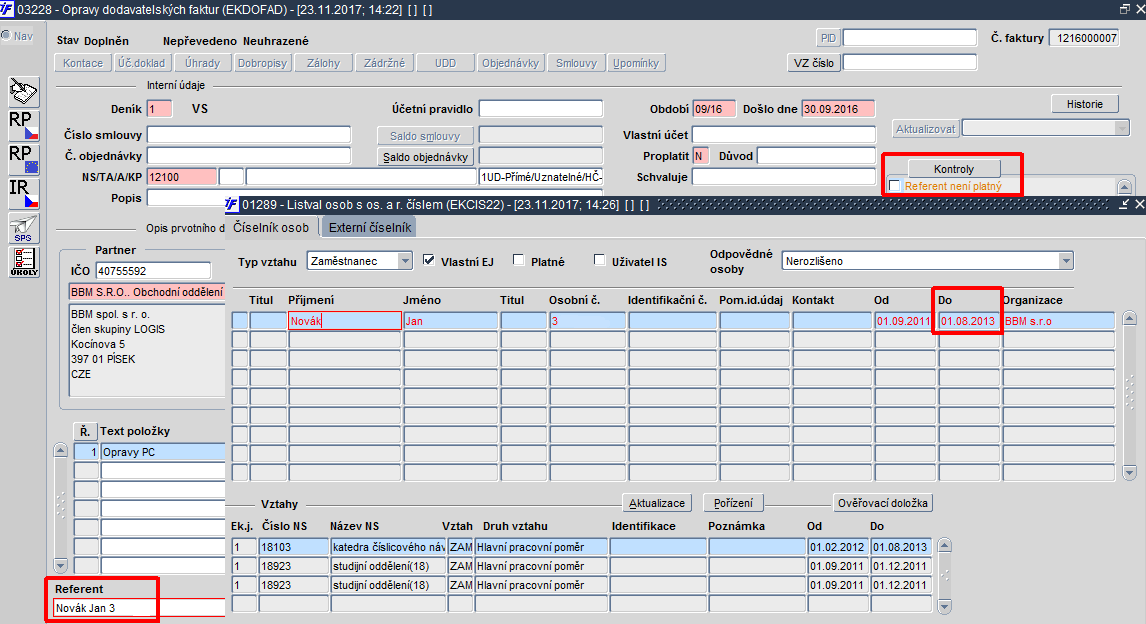Screen dimensions: 1146x624
Task: Select the 'Opravy PC' item row
Action: tap(162, 452)
